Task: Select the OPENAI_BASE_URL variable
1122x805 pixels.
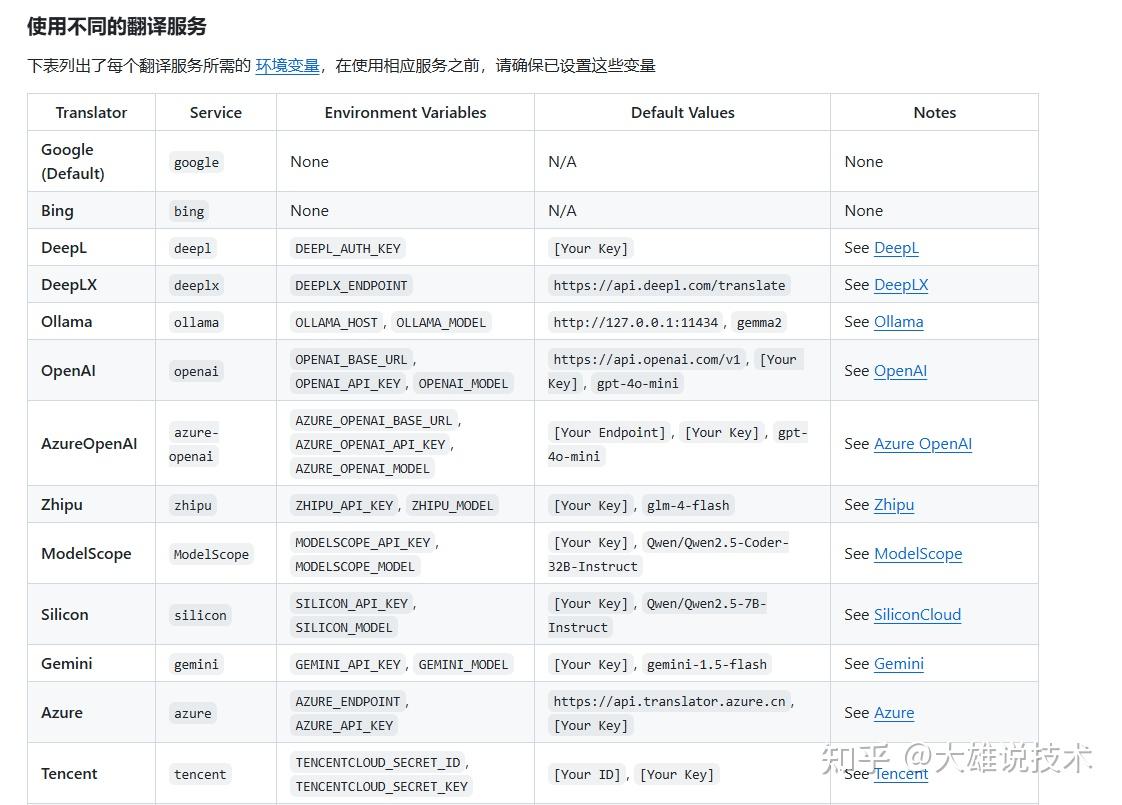Action: 351,360
